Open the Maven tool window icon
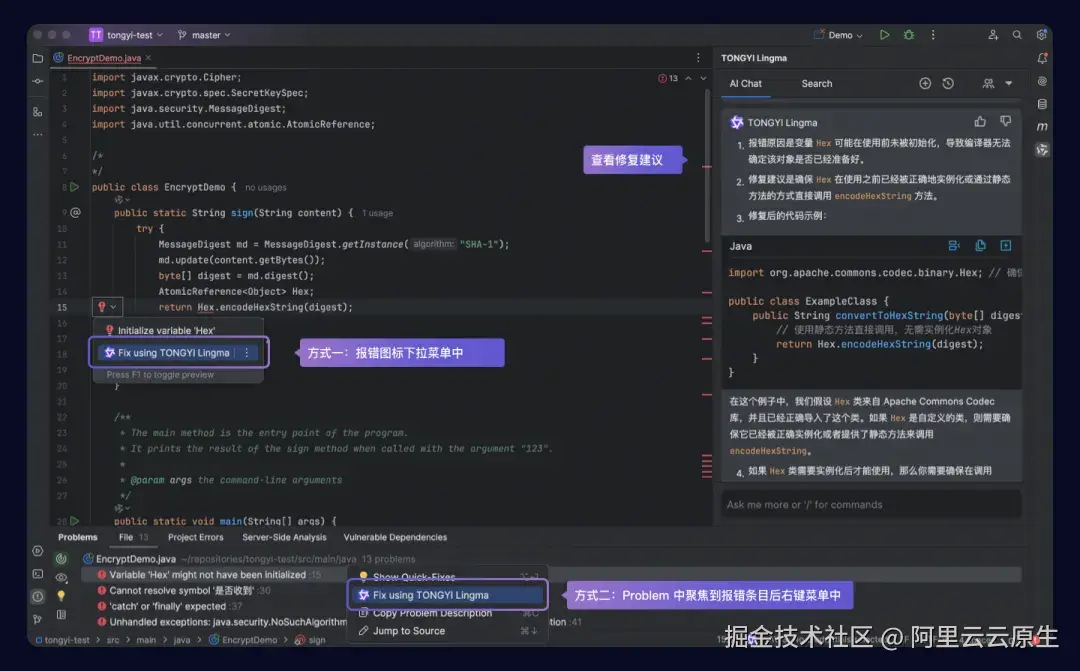 tap(1042, 127)
